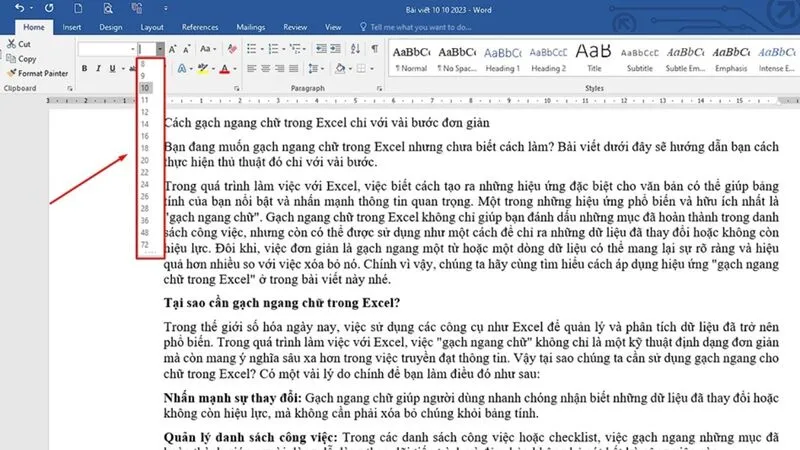The image size is (800, 450).
Task: Create a new blank document icon
Action: click(x=78, y=8)
